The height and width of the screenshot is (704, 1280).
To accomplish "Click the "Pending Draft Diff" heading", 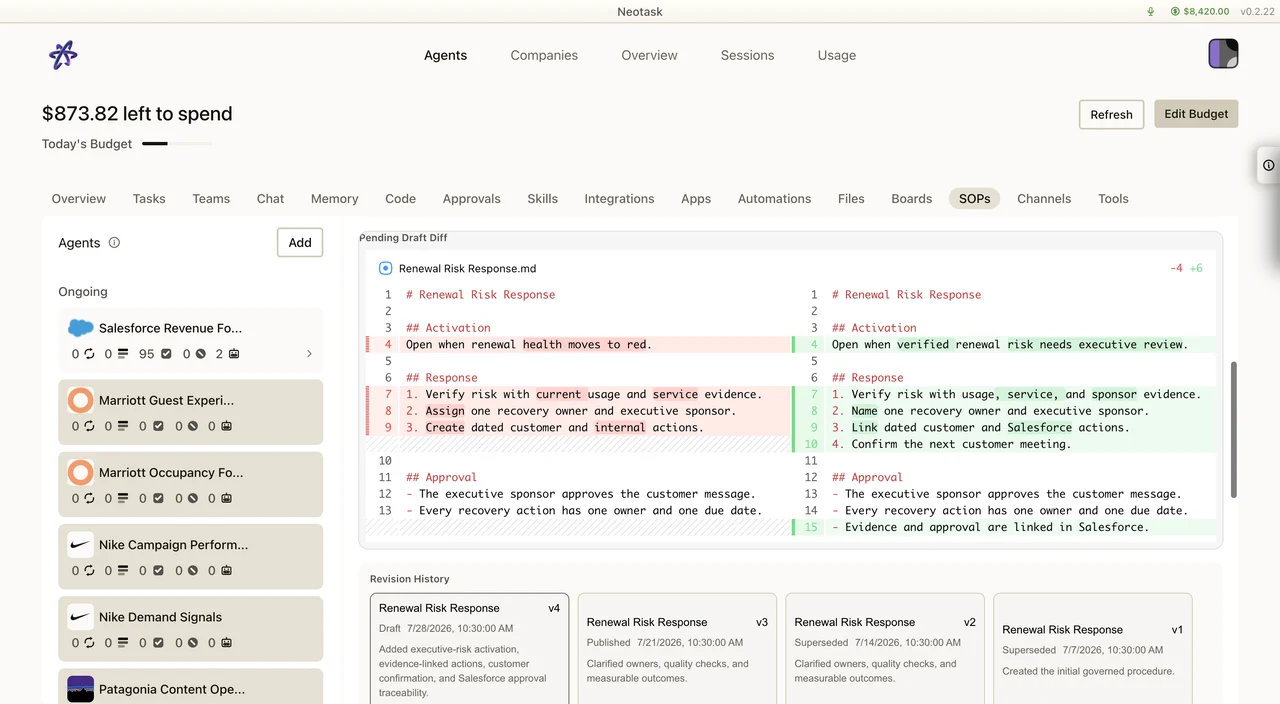I will [x=403, y=238].
